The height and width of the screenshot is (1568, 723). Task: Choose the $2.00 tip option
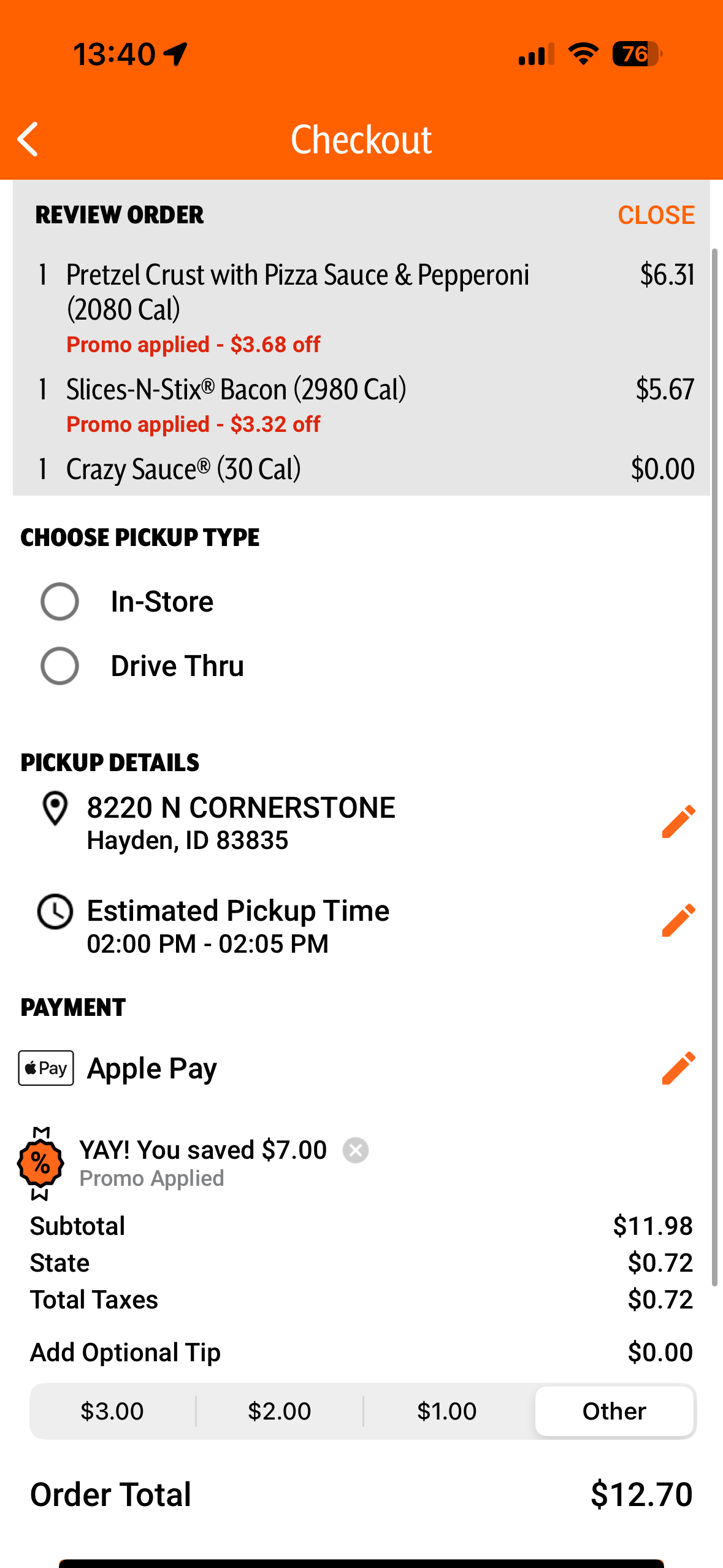tap(280, 1411)
